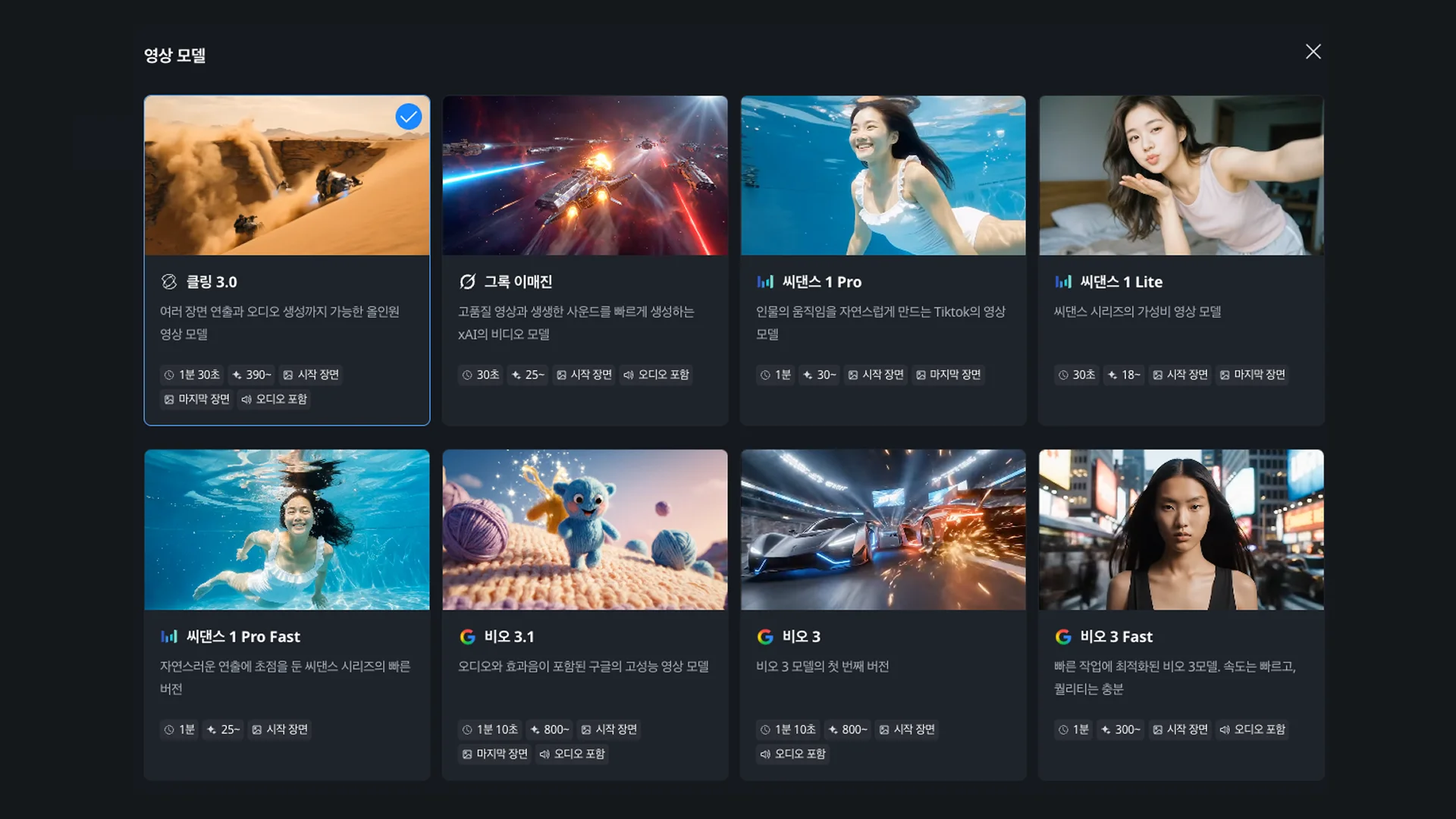The width and height of the screenshot is (1456, 819).
Task: Click the 씨댄스 1 Lite model title
Action: tap(1121, 282)
